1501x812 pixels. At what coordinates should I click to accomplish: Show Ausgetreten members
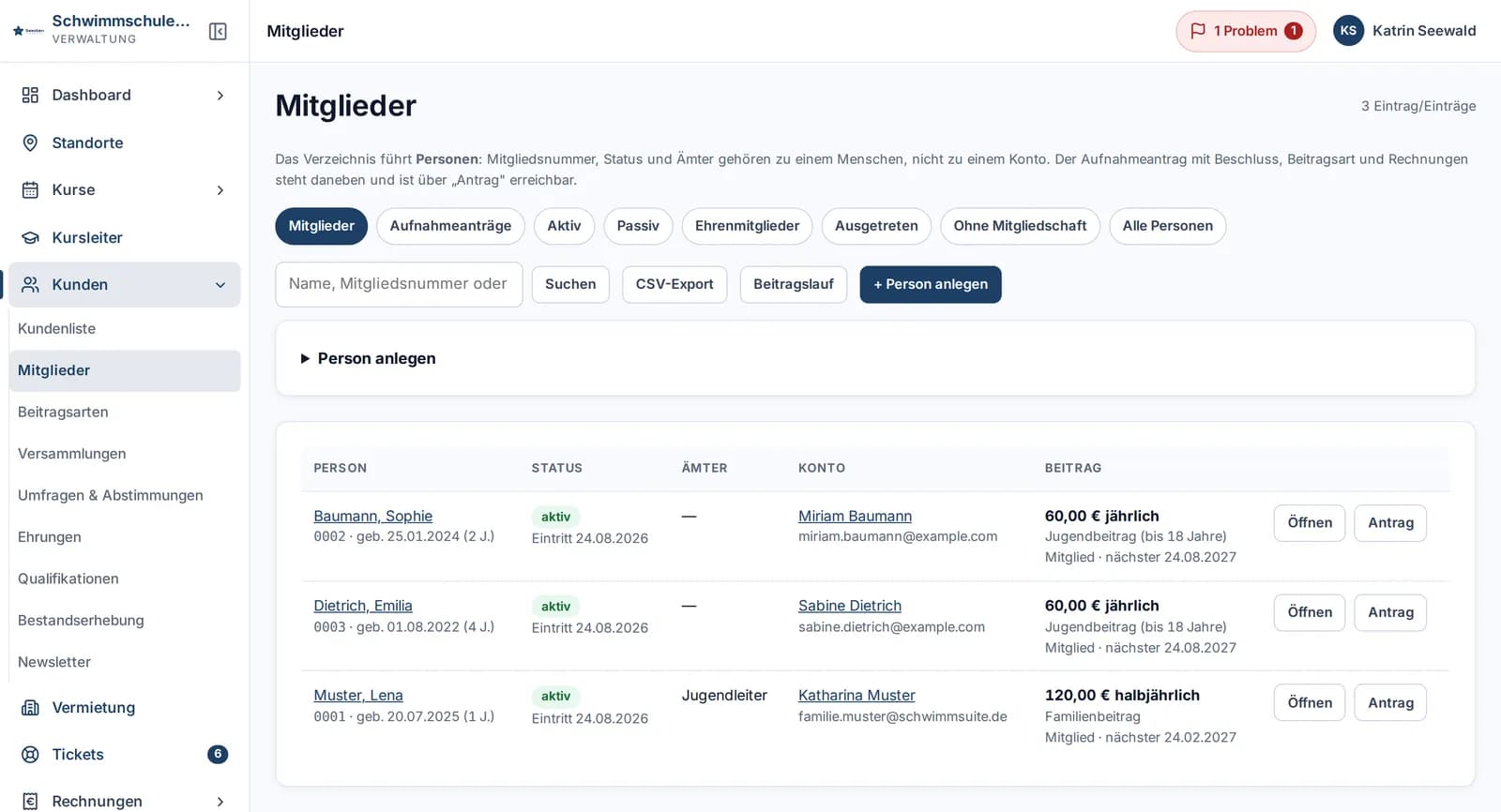click(876, 226)
